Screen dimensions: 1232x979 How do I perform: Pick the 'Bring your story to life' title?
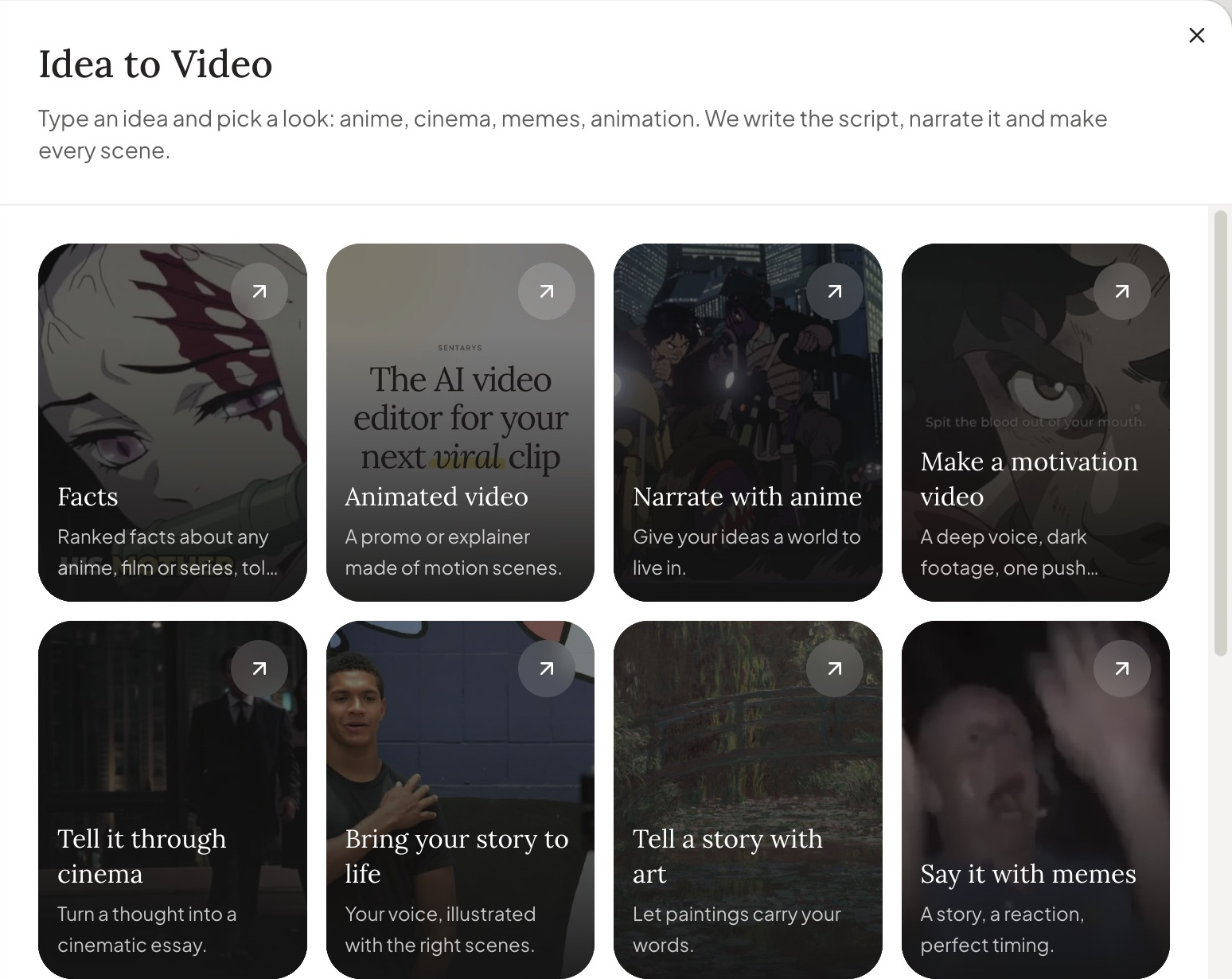click(457, 856)
